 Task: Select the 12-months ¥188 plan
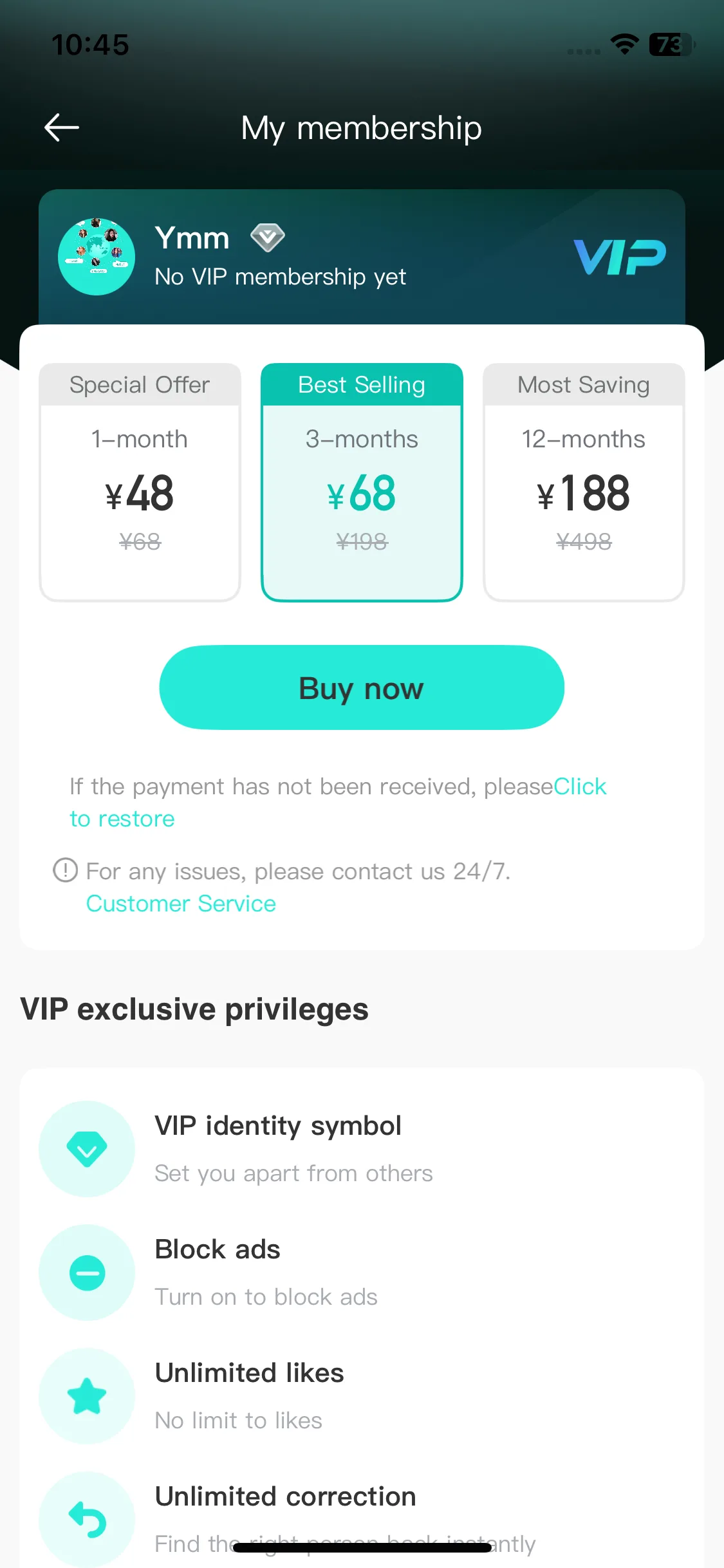584,482
